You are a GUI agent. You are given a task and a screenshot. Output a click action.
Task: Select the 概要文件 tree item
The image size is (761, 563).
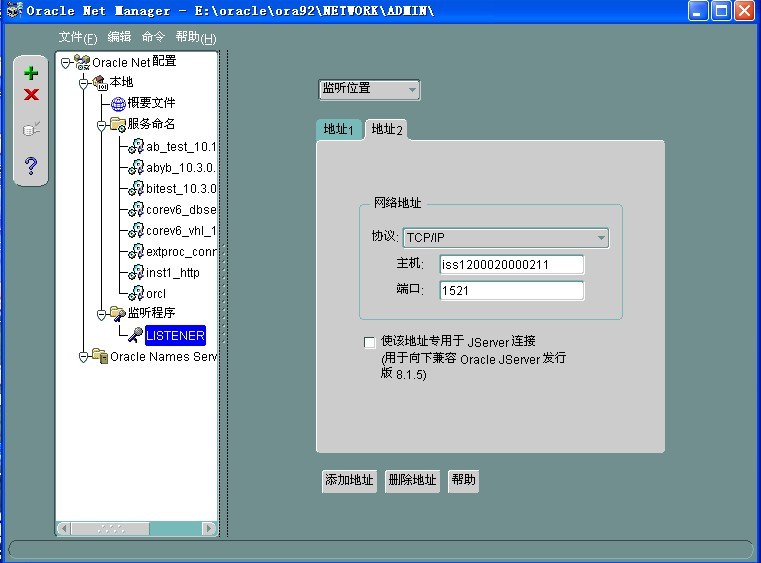[x=151, y=103]
